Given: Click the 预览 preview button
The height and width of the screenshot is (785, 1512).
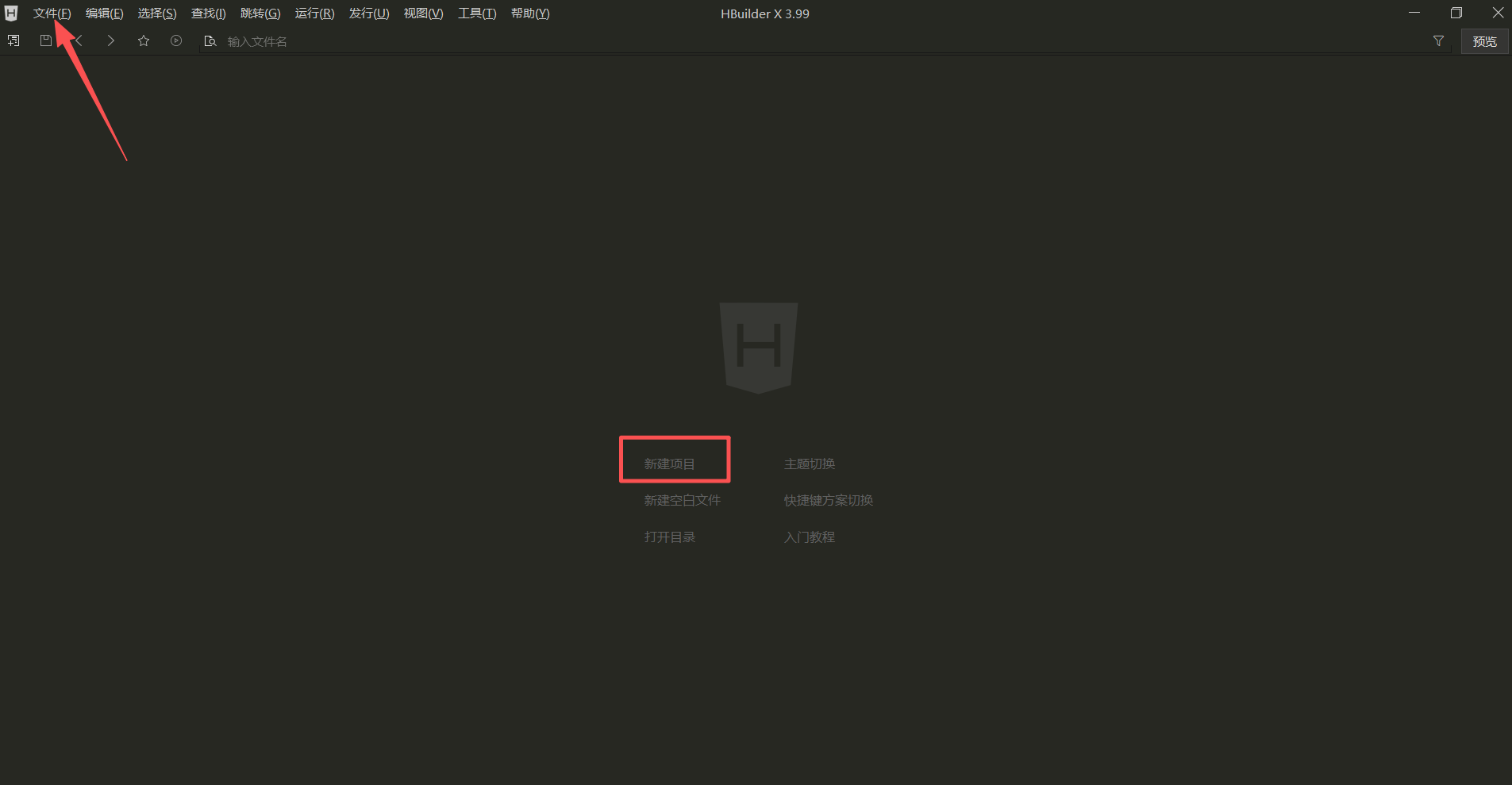Looking at the screenshot, I should coord(1484,41).
